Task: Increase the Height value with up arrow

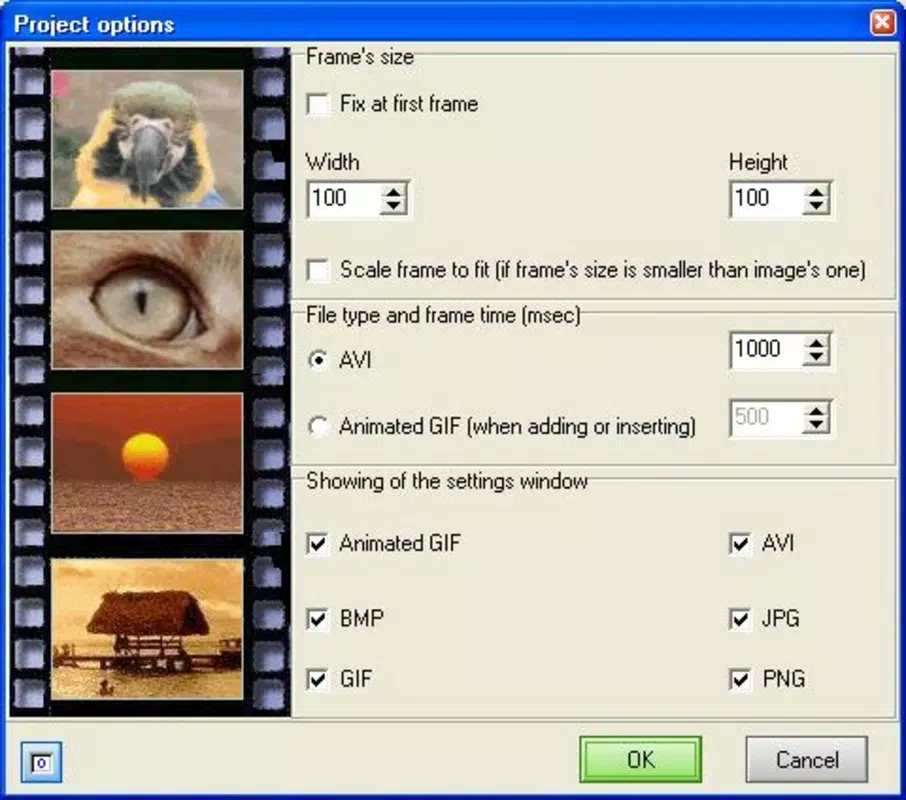Action: pos(816,192)
